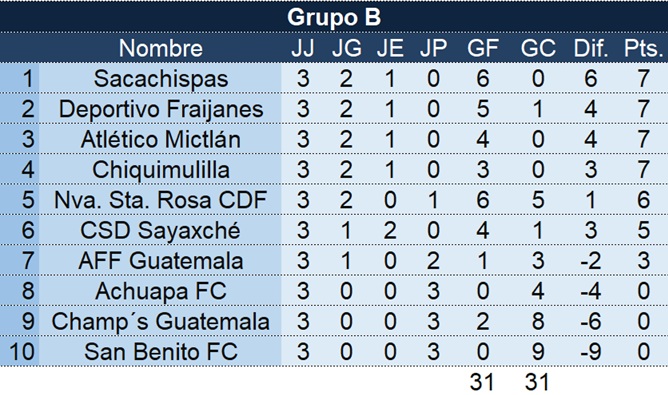Click San Benito FC's -9 difference cell

(590, 352)
